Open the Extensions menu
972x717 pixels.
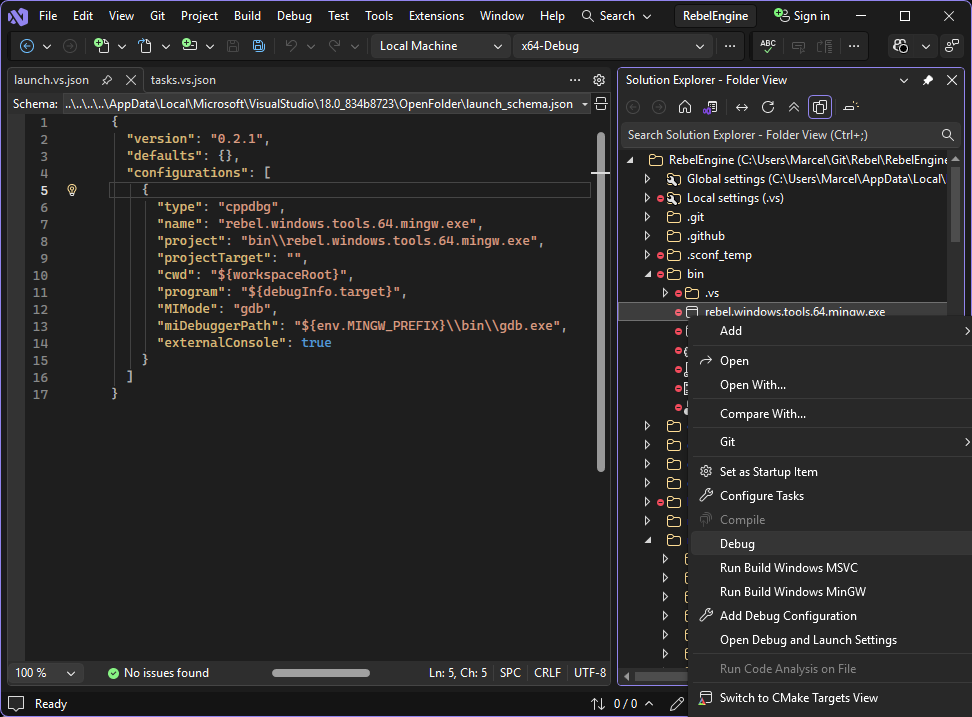[x=436, y=15]
